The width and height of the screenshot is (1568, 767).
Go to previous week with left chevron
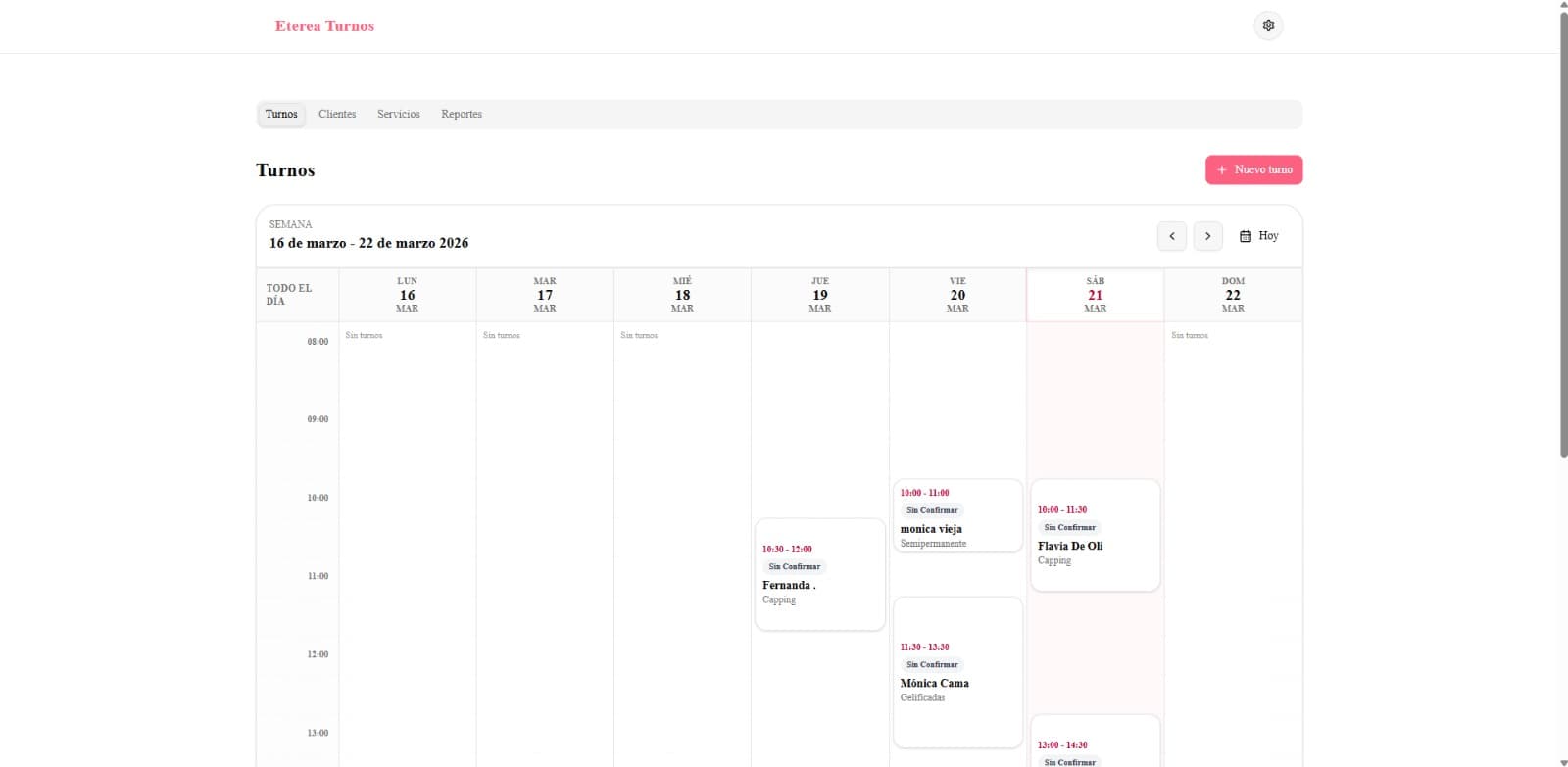tap(1172, 236)
